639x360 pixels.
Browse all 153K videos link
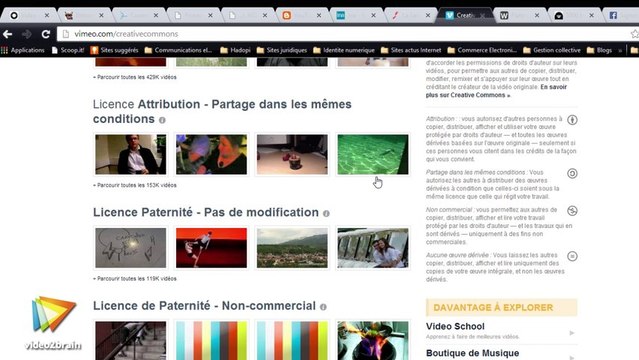135,185
